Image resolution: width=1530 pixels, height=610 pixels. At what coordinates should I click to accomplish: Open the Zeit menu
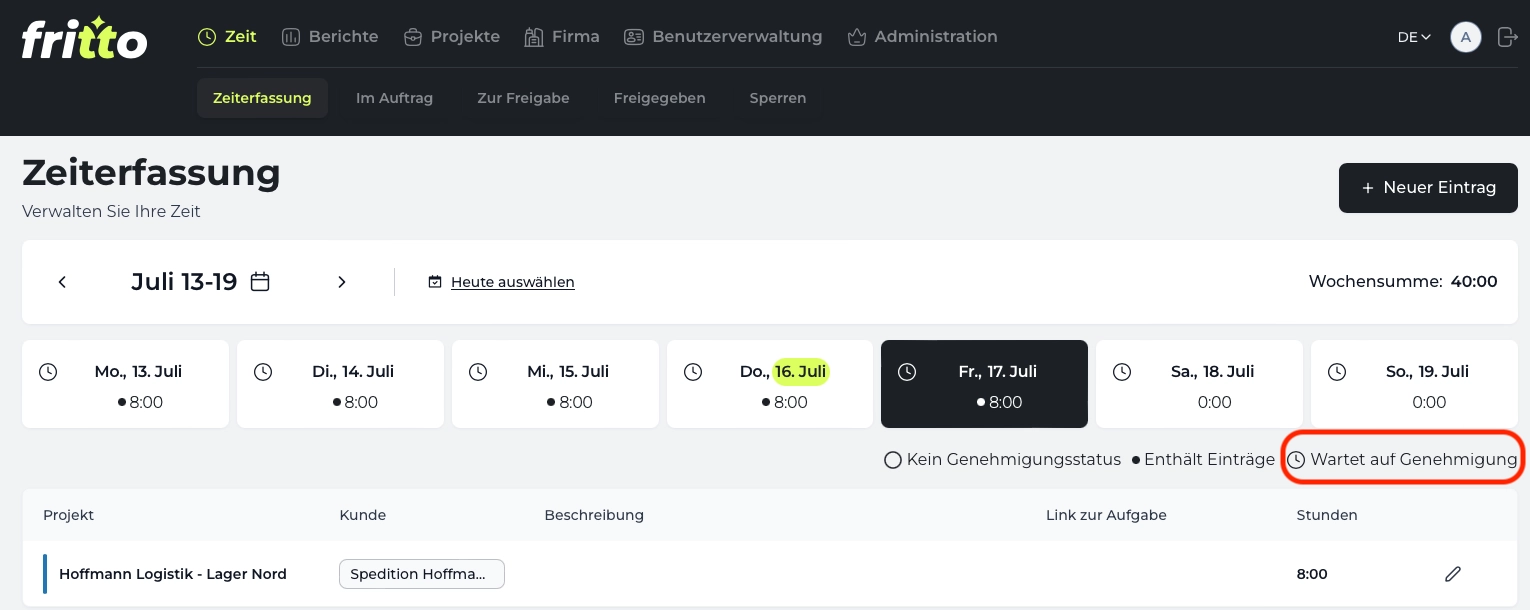227,37
